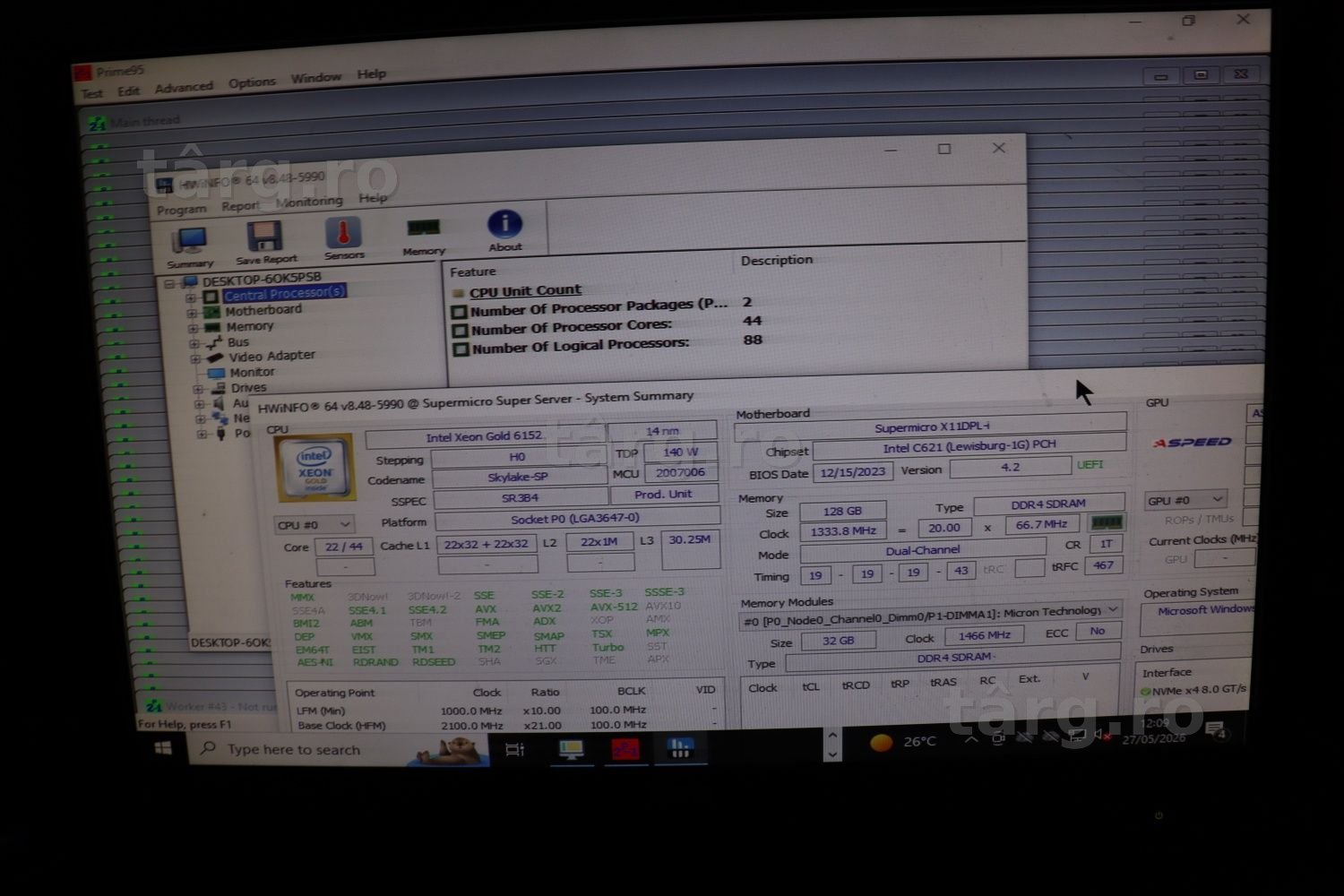The height and width of the screenshot is (896, 1344).
Task: Click the Type here to search box
Action: [340, 749]
